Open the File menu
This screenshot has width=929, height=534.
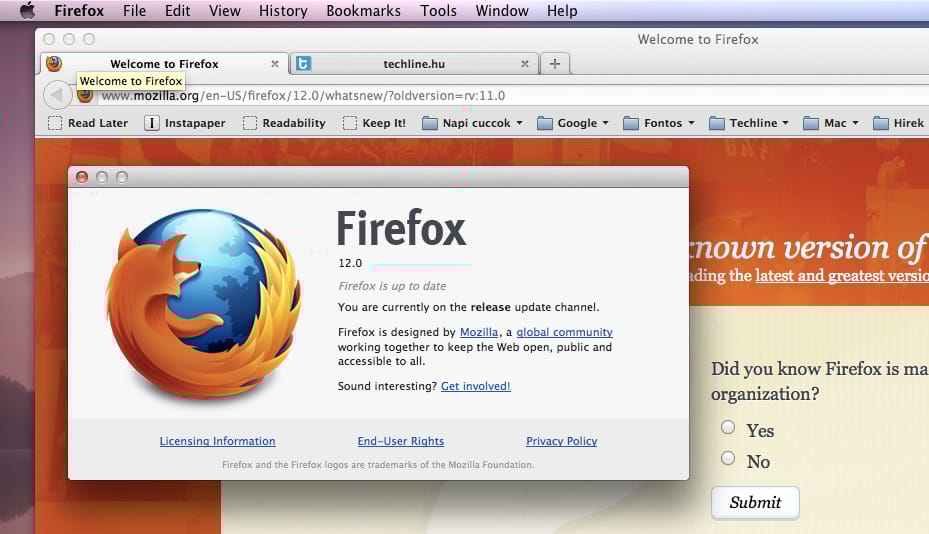[x=134, y=11]
